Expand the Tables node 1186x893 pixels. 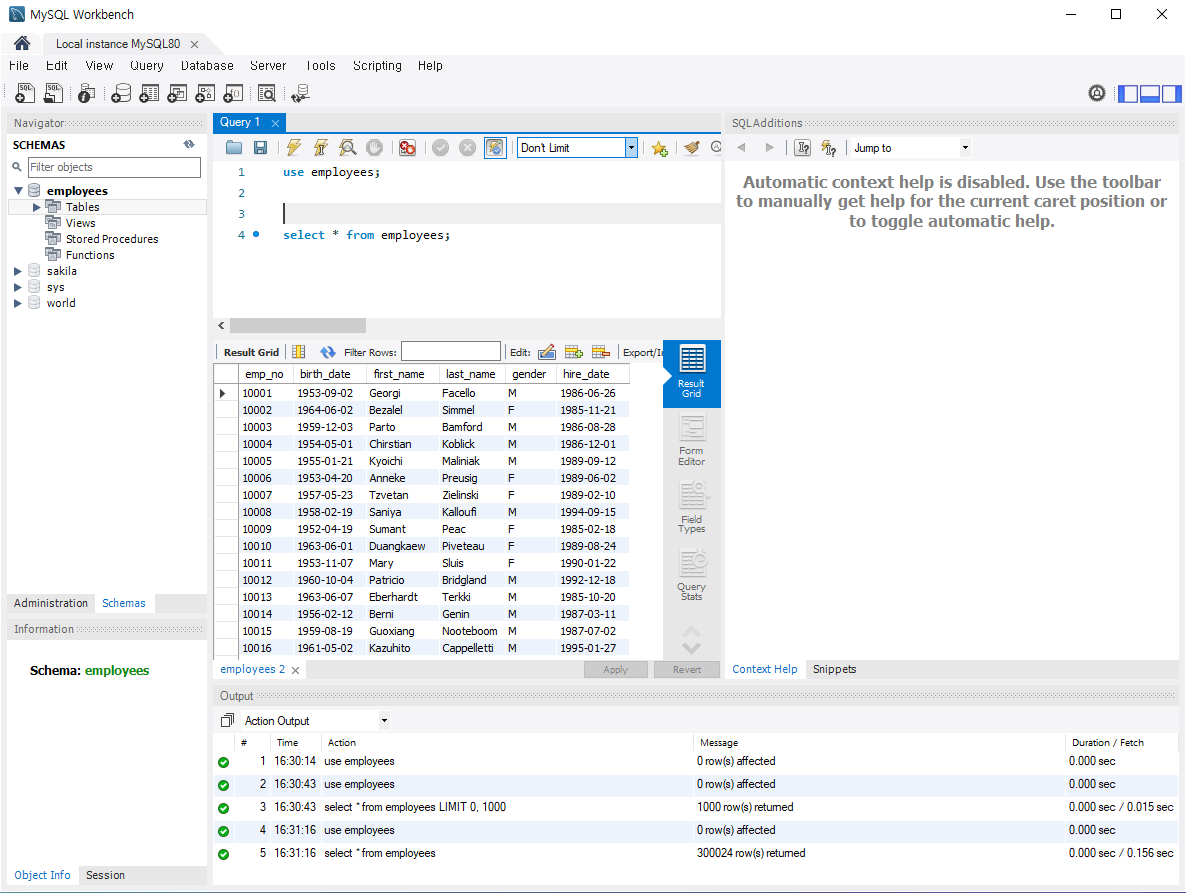pyautogui.click(x=36, y=206)
